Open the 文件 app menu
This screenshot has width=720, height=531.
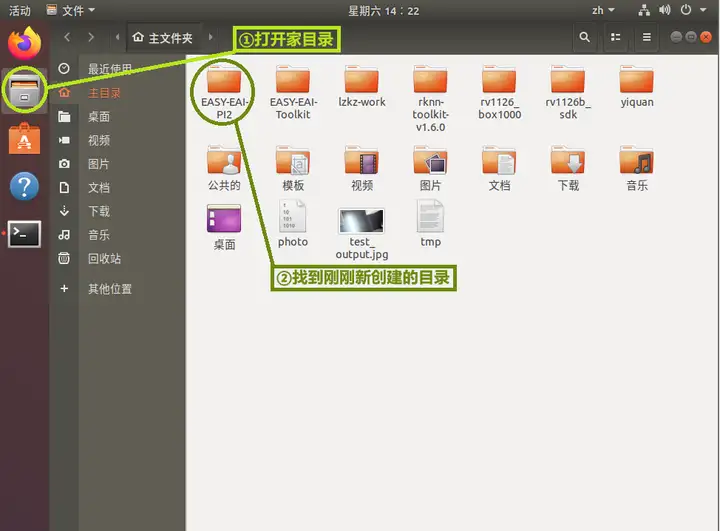coord(71,10)
